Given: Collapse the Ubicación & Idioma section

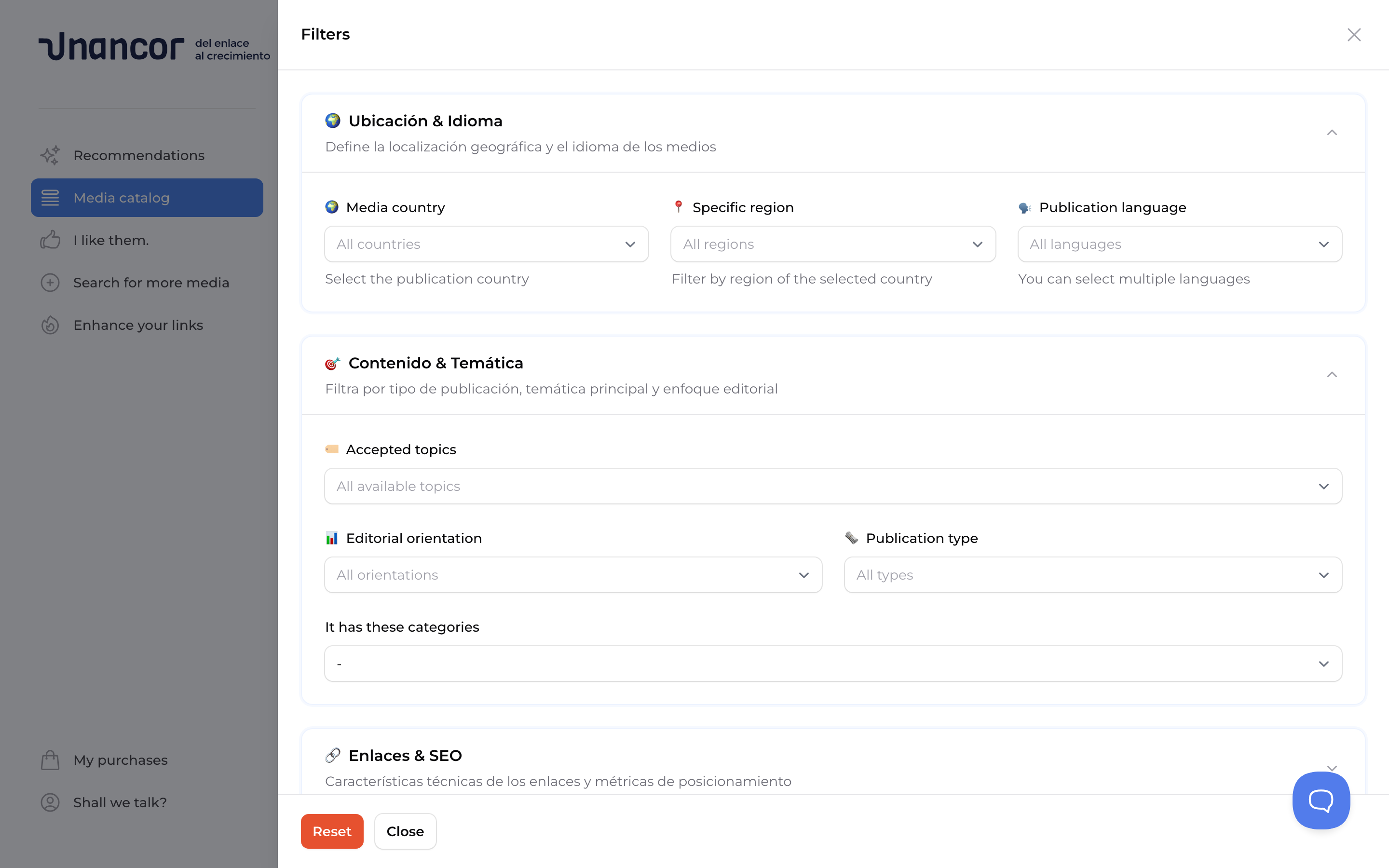Looking at the screenshot, I should tap(1332, 133).
